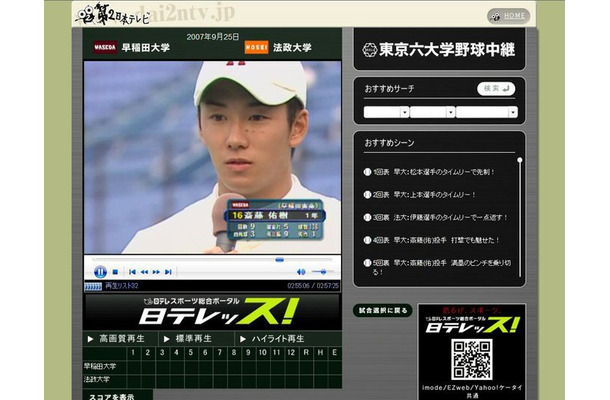Viewport: 610px width, 400px height.
Task: Adjust the volume slider
Action: point(322,272)
